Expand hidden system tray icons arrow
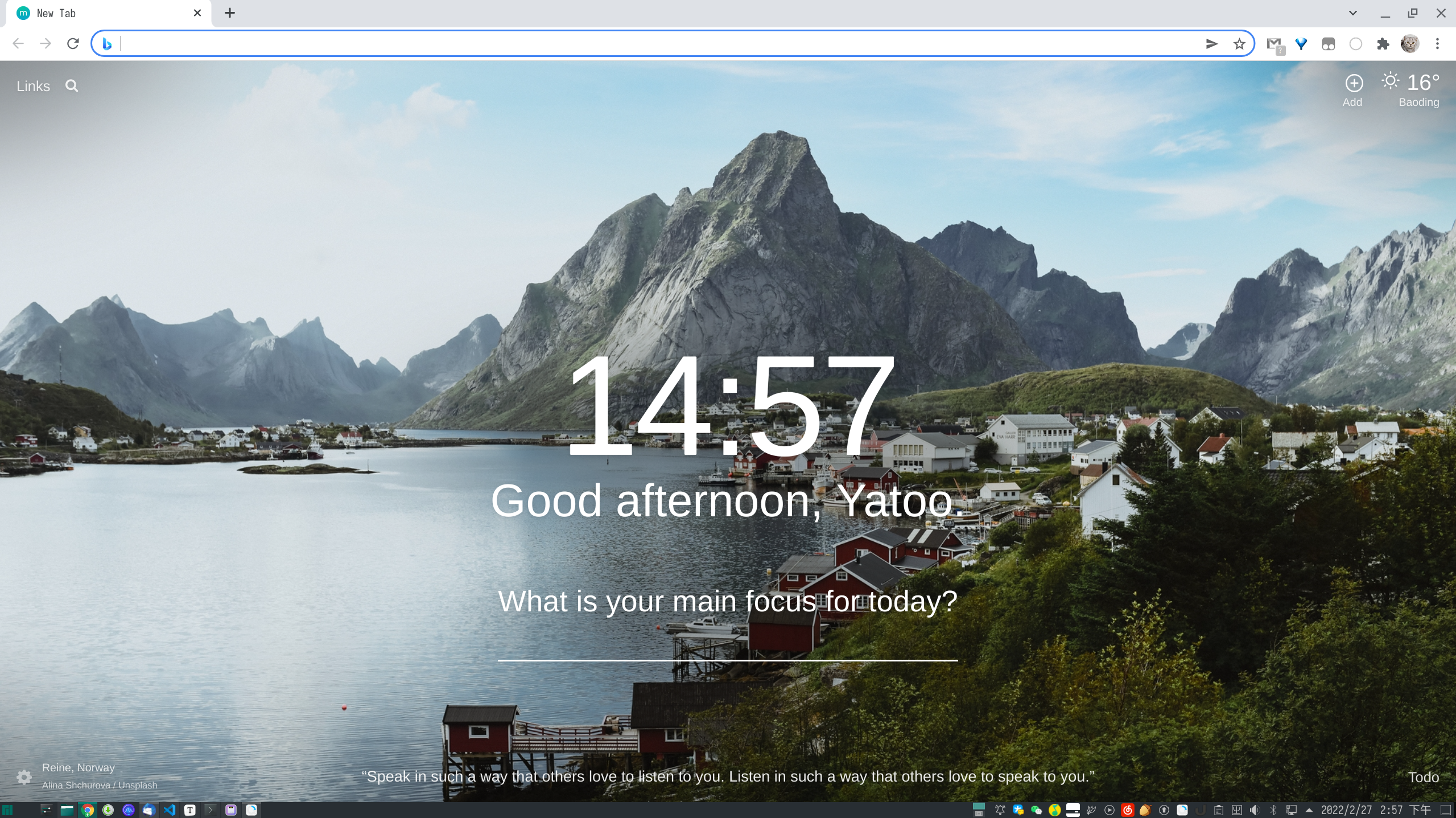This screenshot has width=1456, height=818. (1309, 810)
